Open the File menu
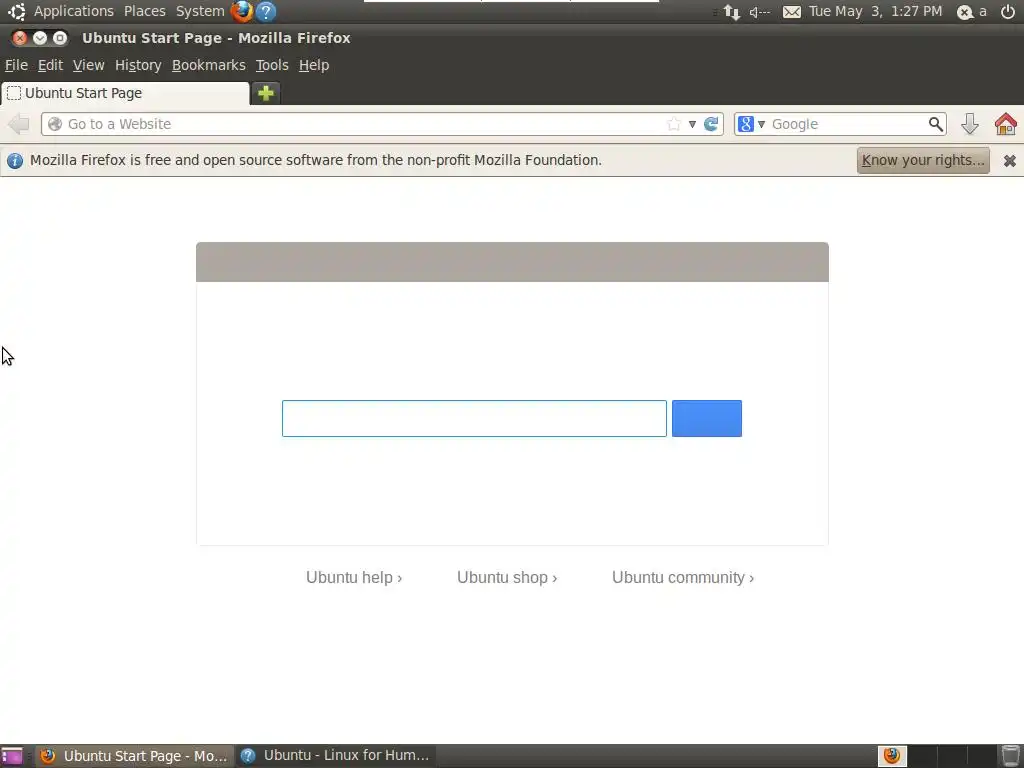The width and height of the screenshot is (1024, 768). (x=16, y=65)
